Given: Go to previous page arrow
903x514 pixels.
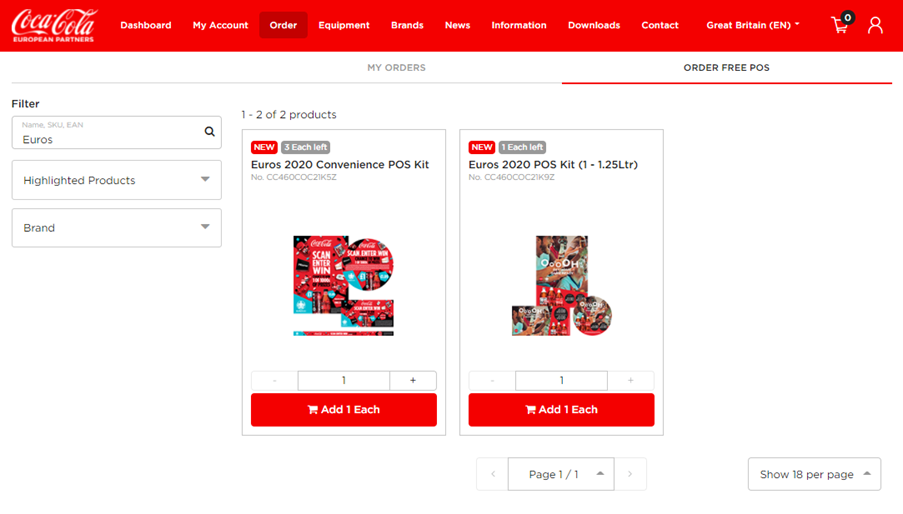Looking at the screenshot, I should 492,474.
